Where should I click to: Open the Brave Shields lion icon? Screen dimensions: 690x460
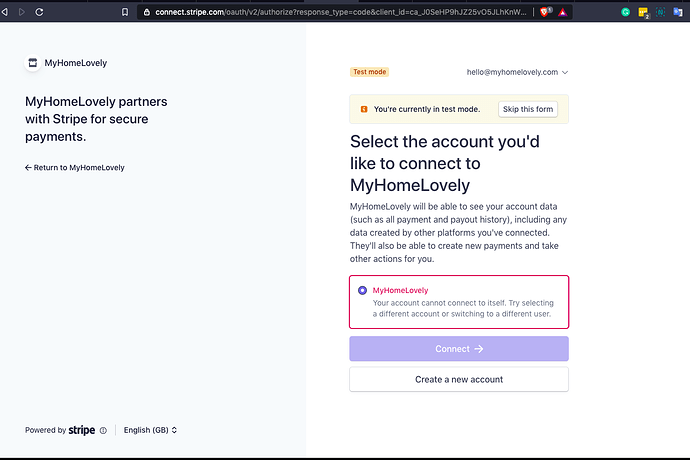545,12
